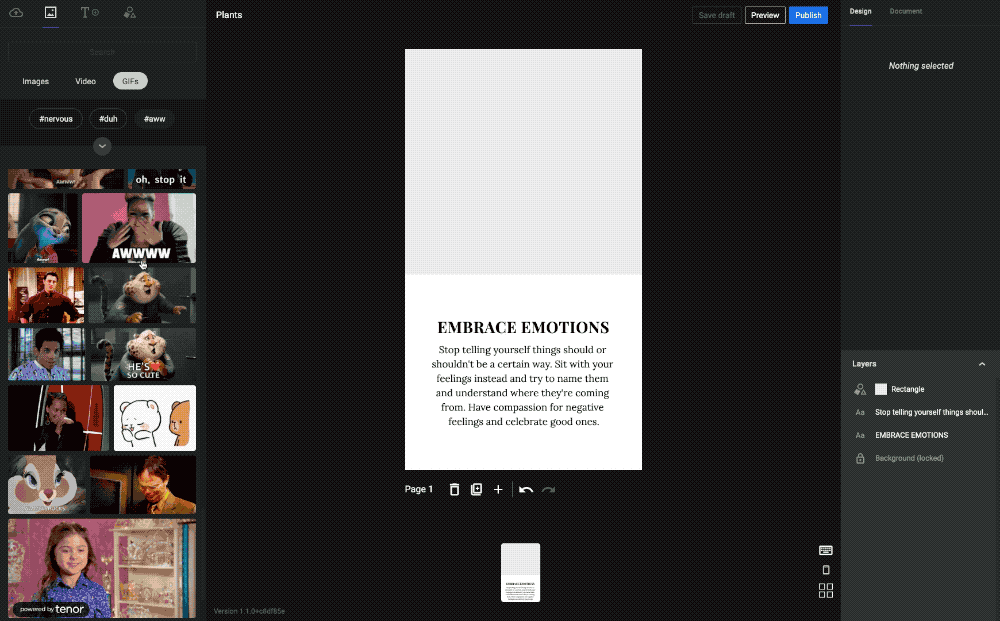This screenshot has height=621, width=1000.
Task: Toggle the Video media filter
Action: (x=86, y=81)
